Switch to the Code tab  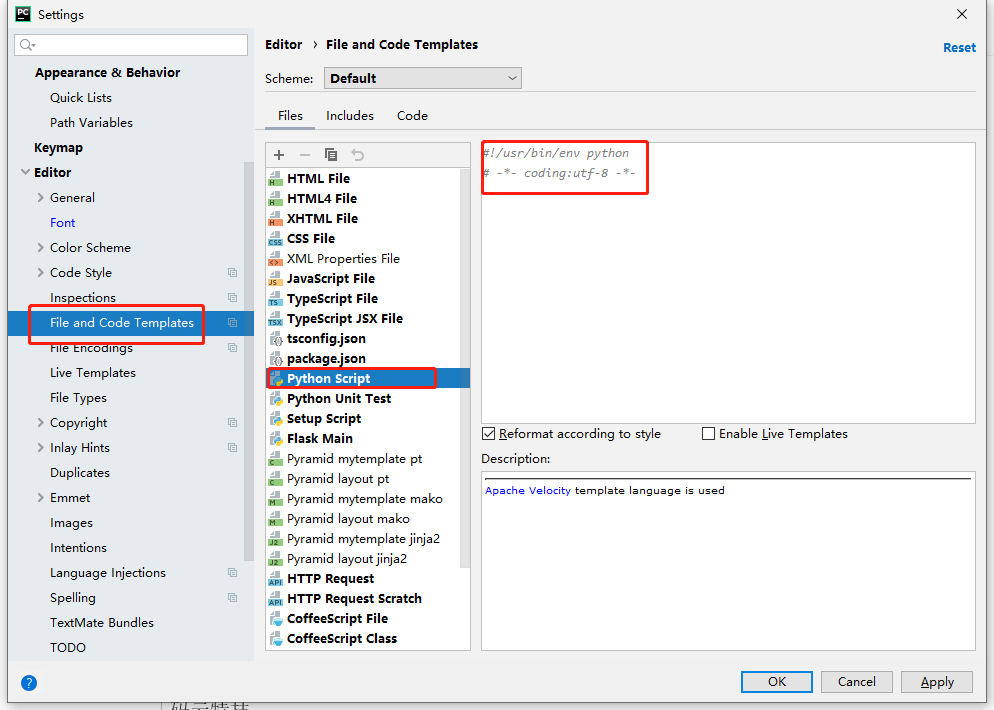412,115
